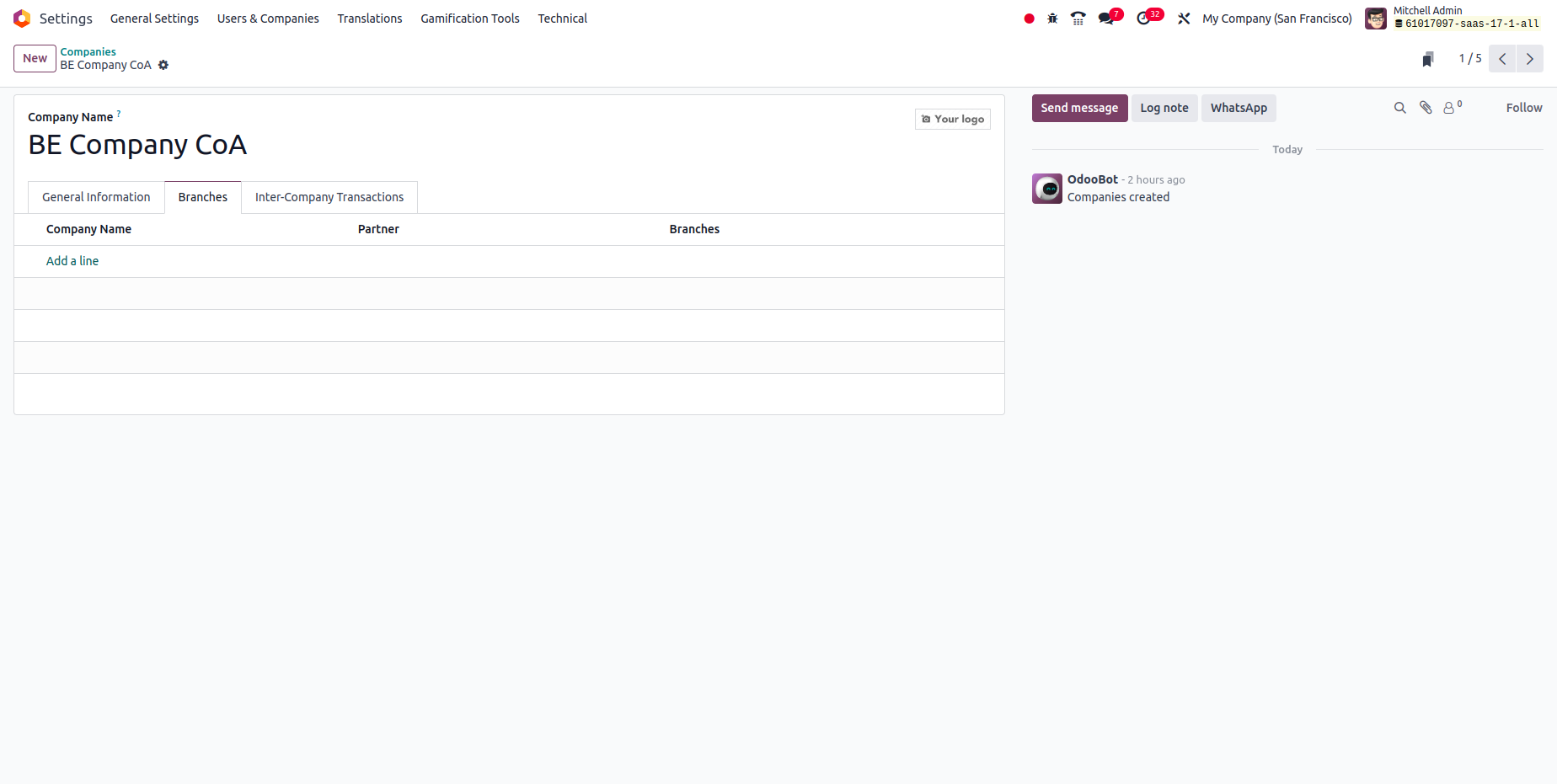Click the knowledge bookmark icon
The width and height of the screenshot is (1557, 784).
(1428, 59)
